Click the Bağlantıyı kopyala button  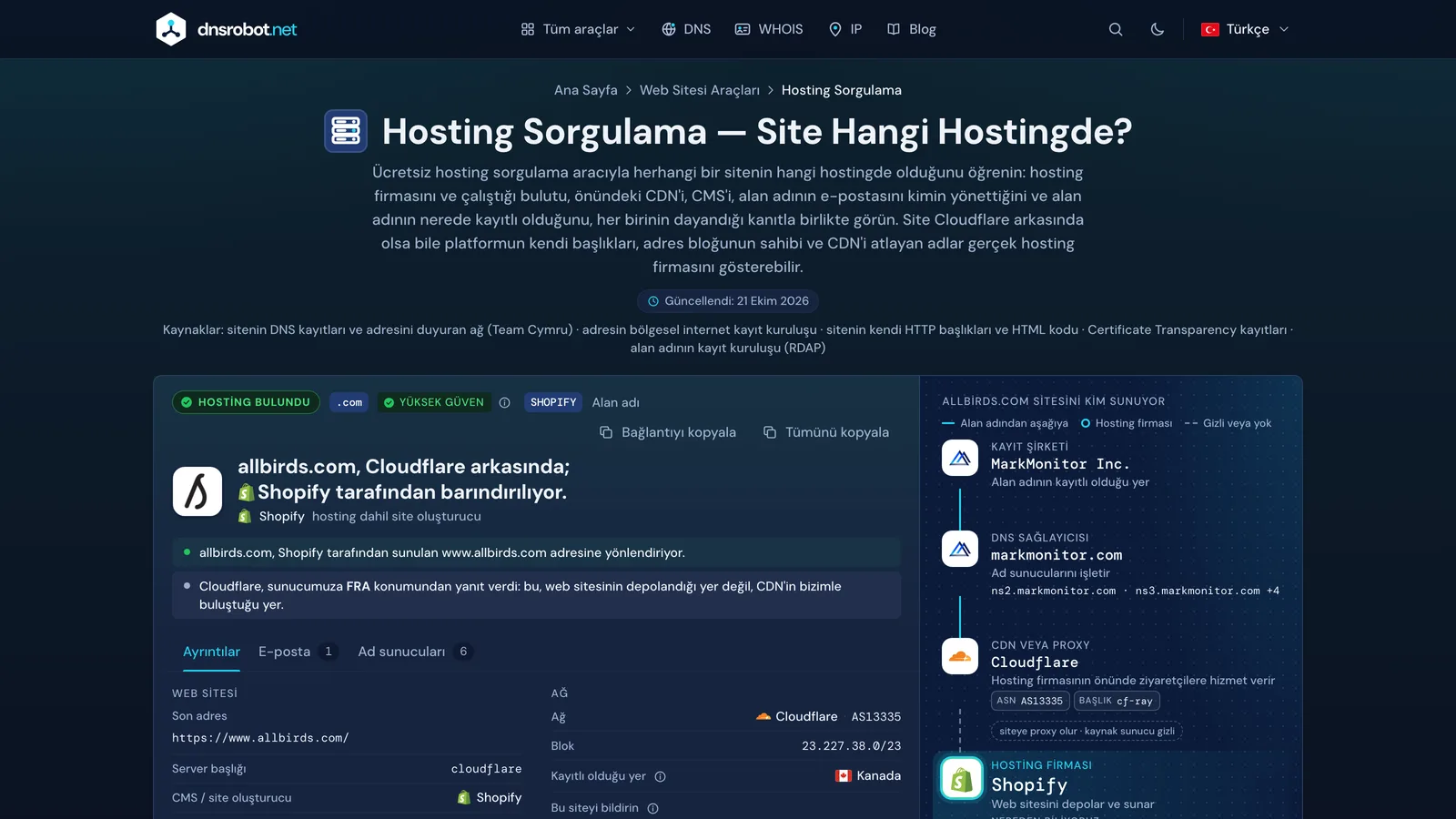point(668,432)
